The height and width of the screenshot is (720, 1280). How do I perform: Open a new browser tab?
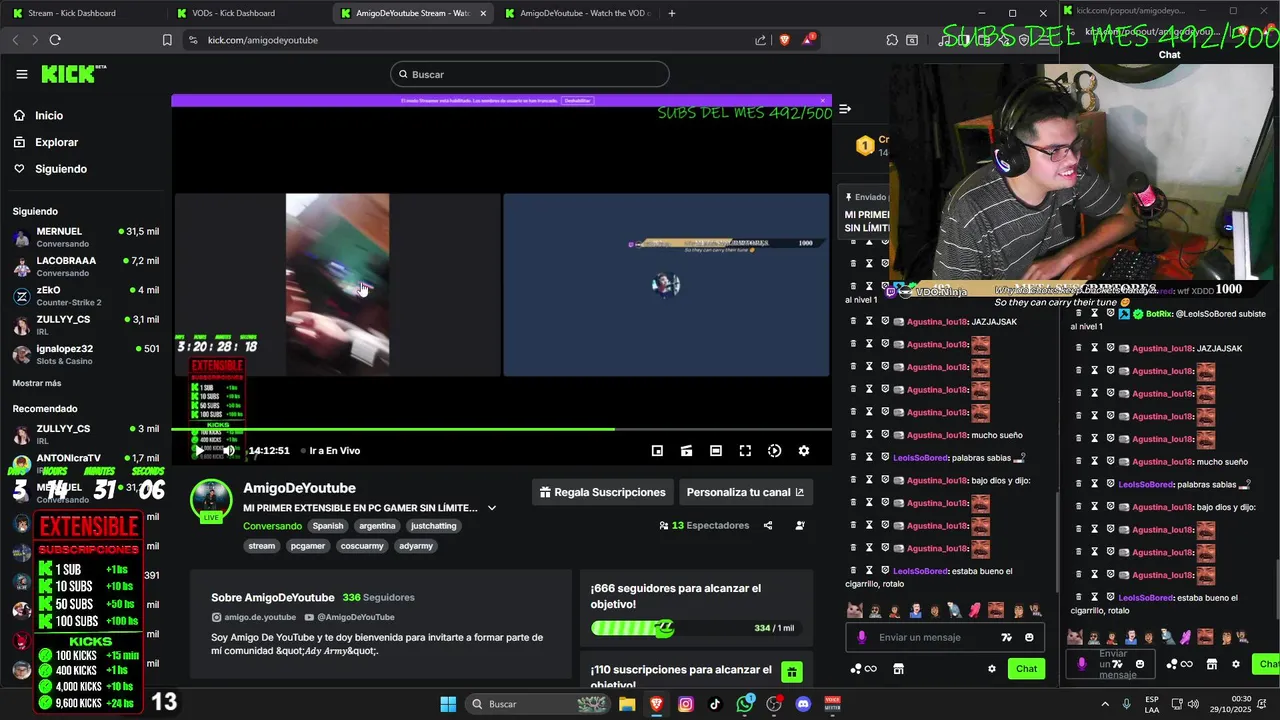click(x=671, y=13)
